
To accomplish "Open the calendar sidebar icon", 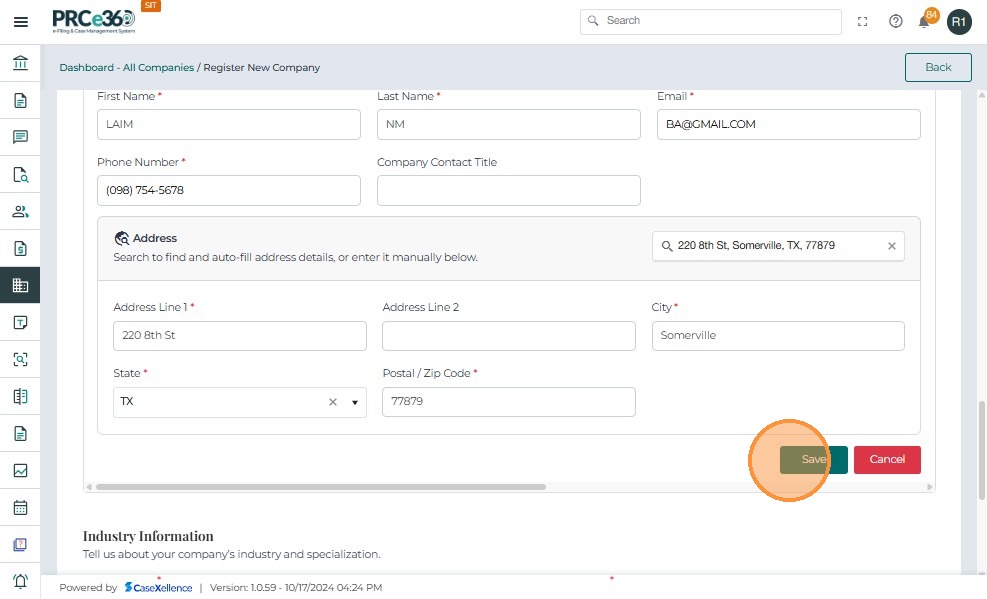I will pyautogui.click(x=20, y=507).
